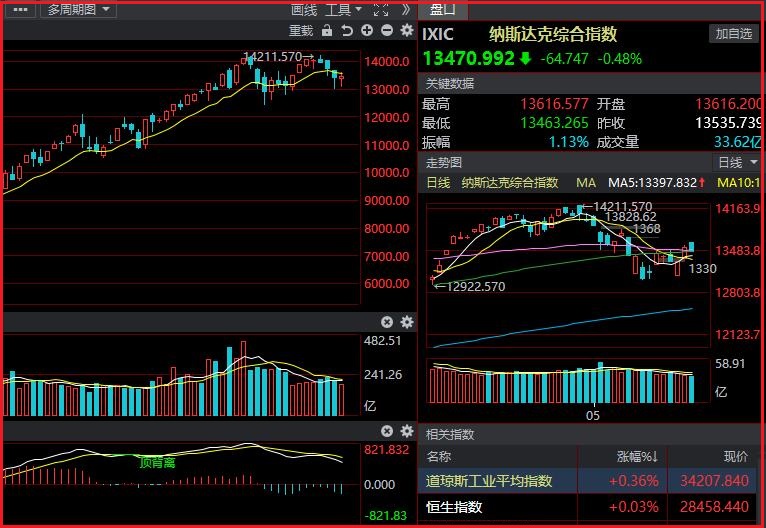Click the double-chevron collapse panel icon
Image resolution: width=766 pixels, height=528 pixels.
406,10
